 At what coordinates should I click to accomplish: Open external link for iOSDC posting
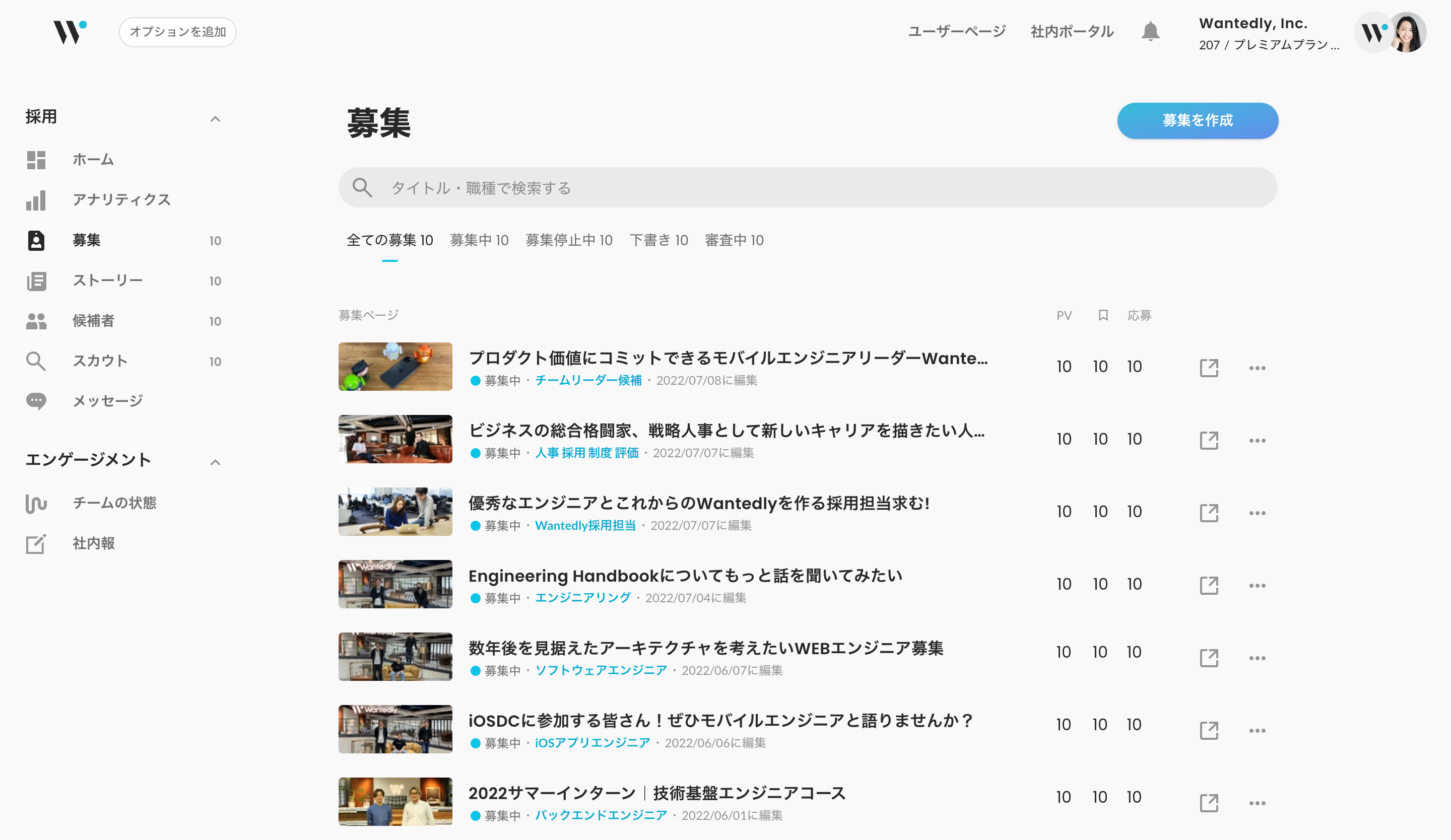point(1209,730)
